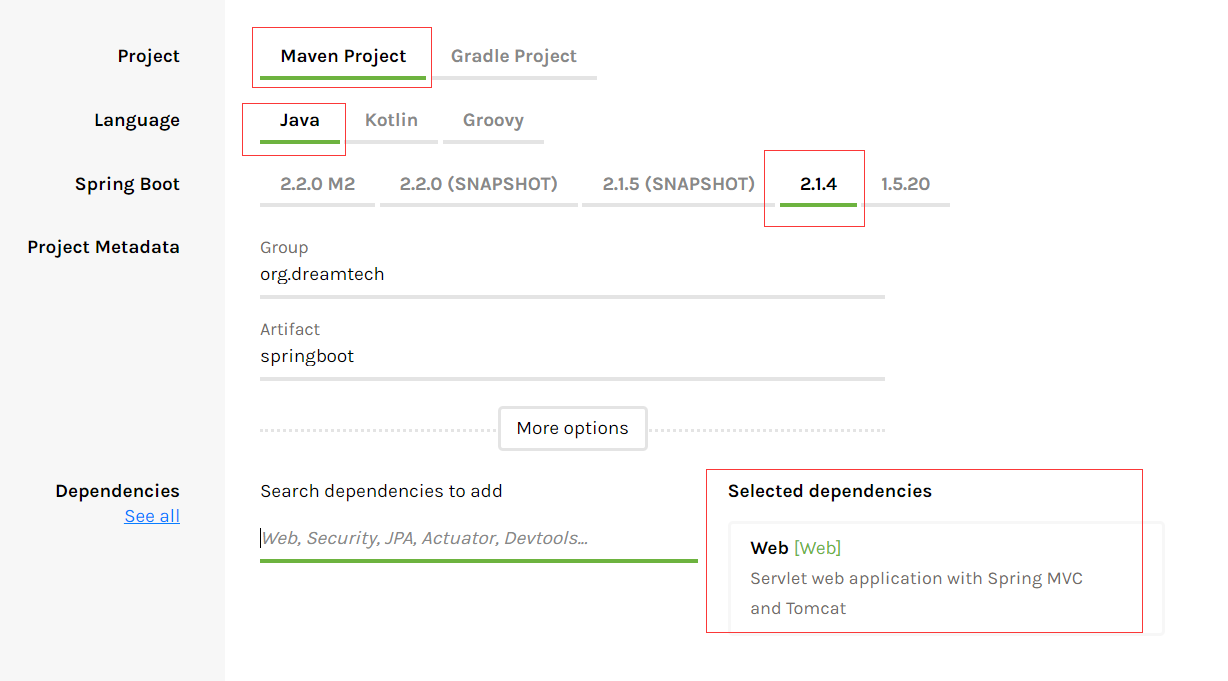This screenshot has width=1228, height=681.
Task: Select Spring Boot version 1.5.20
Action: tap(905, 184)
